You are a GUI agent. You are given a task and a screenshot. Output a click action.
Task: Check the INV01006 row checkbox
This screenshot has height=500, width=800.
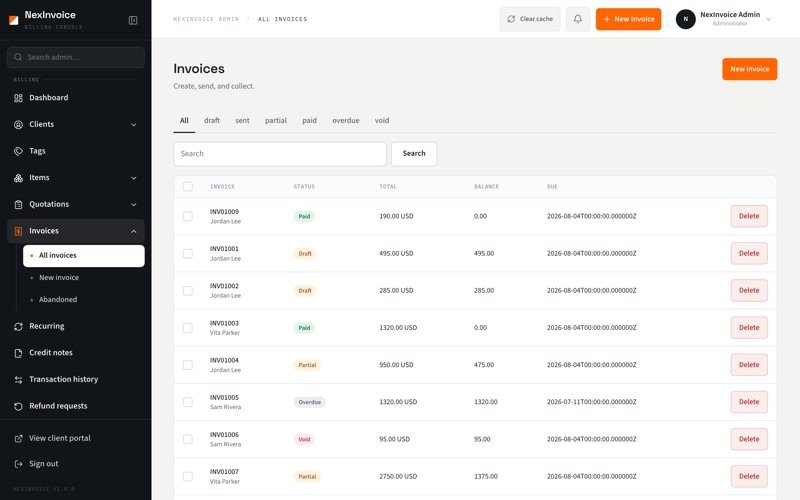point(188,439)
